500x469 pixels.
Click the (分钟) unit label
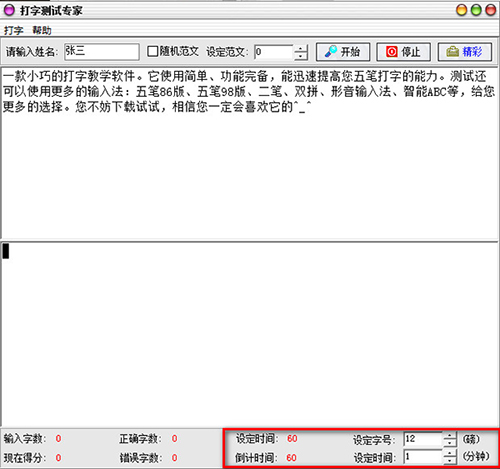click(476, 457)
